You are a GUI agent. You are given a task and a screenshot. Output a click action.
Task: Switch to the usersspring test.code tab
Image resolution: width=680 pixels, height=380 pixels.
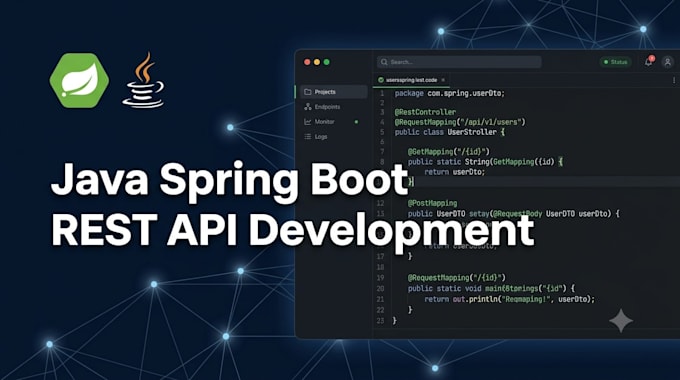tap(411, 80)
